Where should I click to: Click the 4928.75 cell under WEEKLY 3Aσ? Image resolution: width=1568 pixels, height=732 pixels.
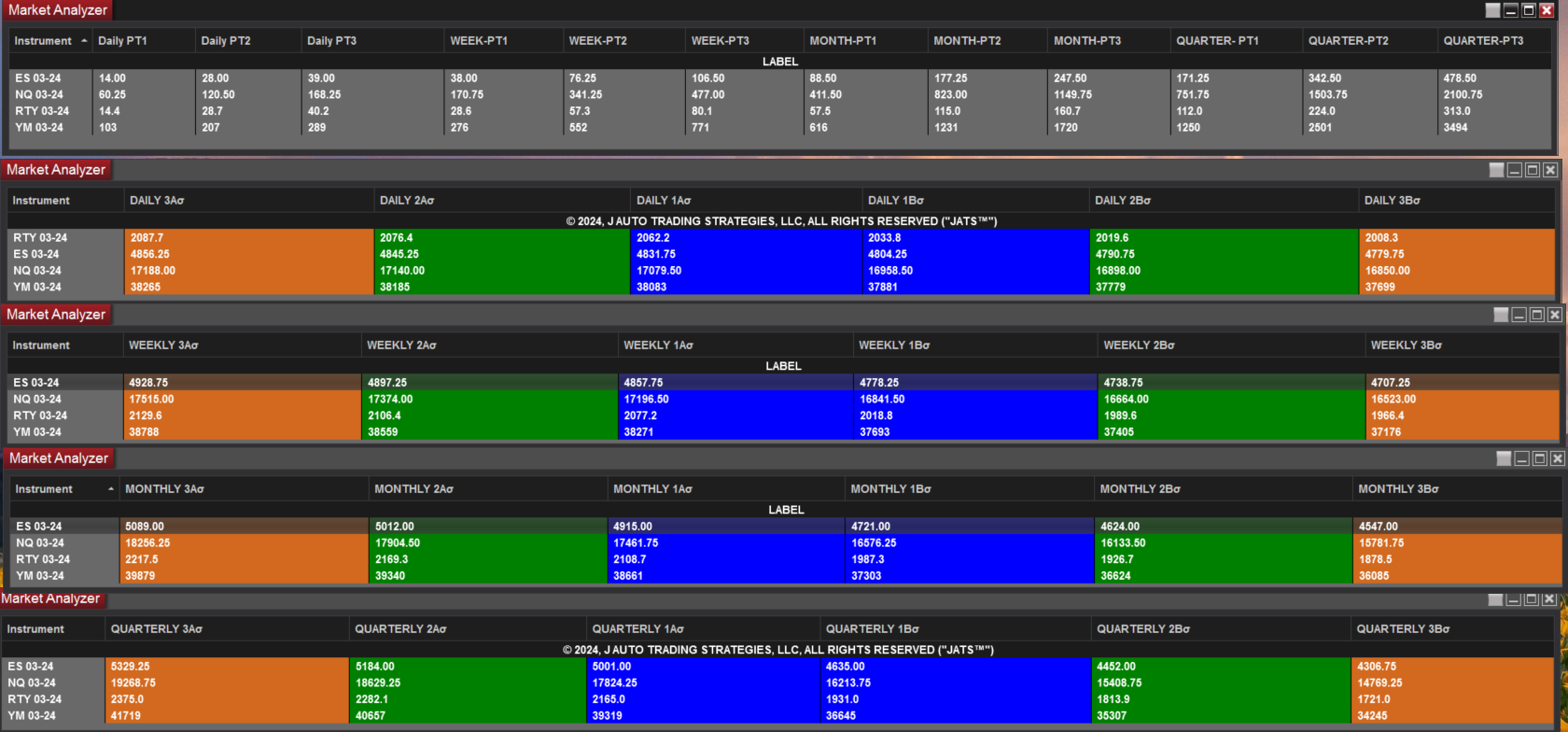[x=242, y=383]
